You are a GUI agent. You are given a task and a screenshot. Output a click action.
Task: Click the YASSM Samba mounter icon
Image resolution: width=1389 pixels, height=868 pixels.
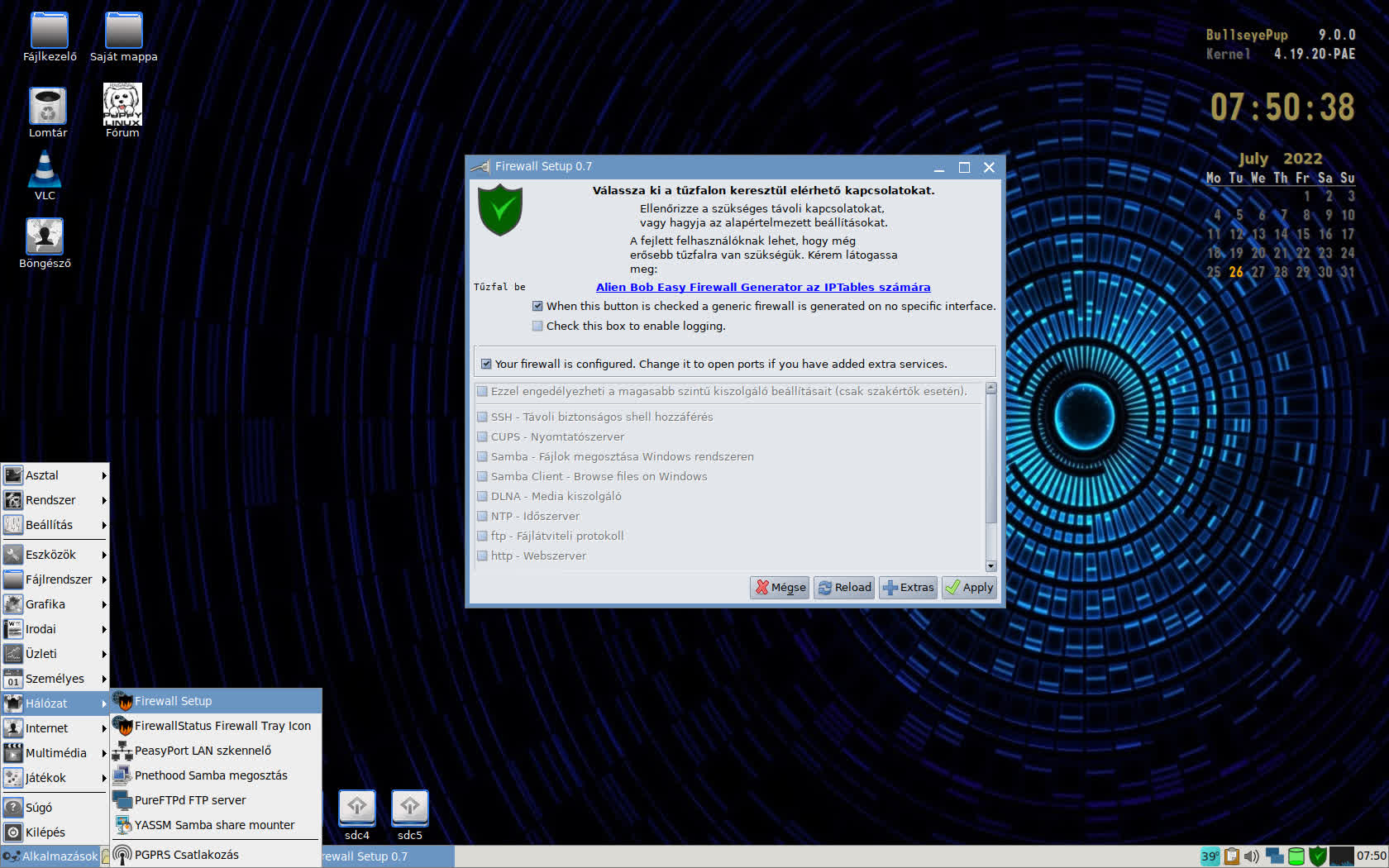122,825
